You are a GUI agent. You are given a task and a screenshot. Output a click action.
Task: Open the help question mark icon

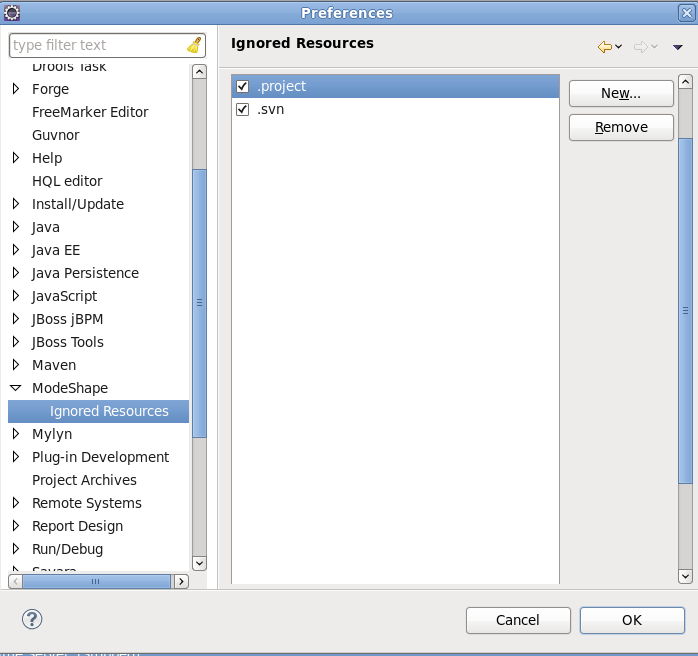click(32, 619)
